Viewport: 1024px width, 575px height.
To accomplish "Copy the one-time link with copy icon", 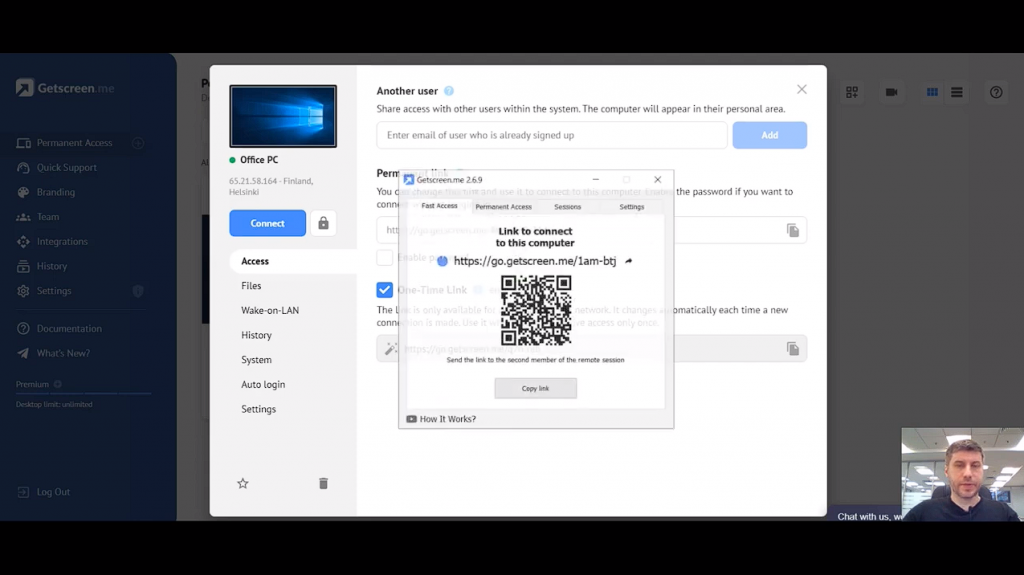I will [x=793, y=349].
